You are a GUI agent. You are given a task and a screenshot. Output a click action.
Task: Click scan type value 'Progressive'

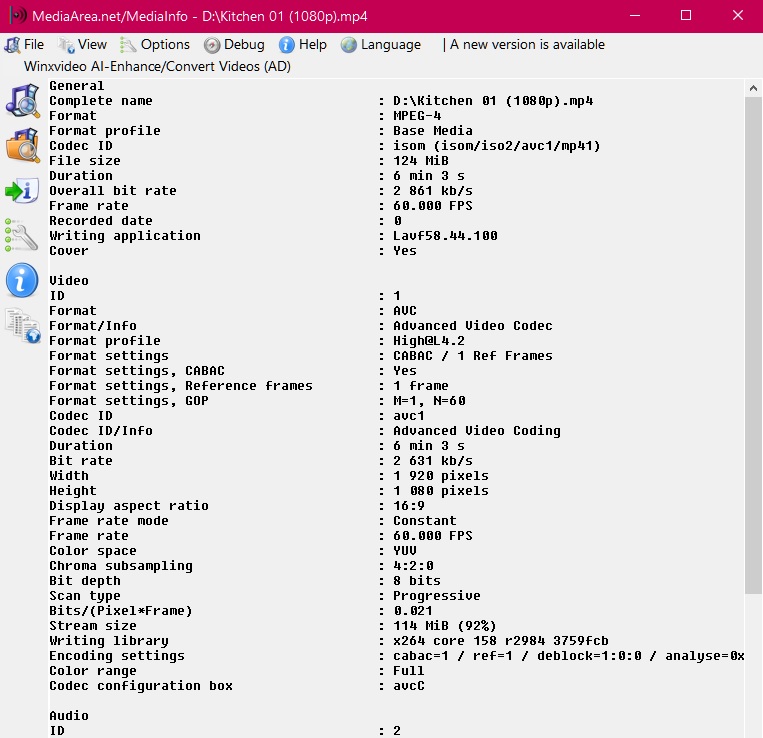point(436,596)
